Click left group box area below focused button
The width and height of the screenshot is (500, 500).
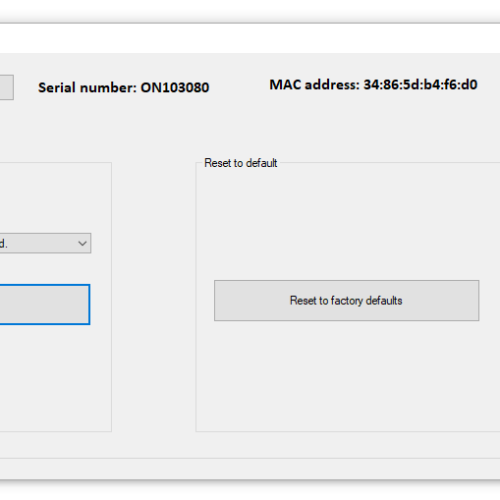(x=53, y=377)
